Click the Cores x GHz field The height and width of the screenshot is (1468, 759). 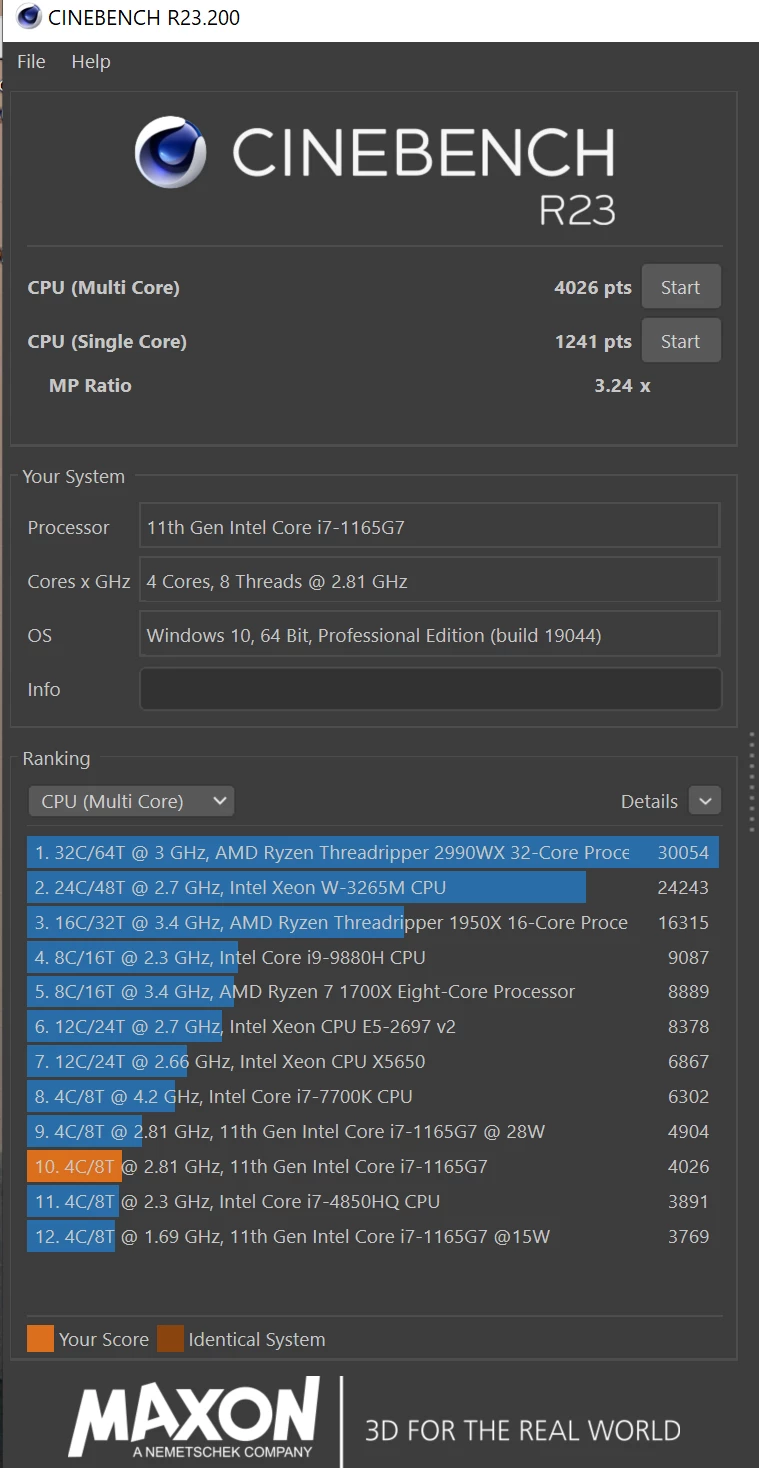[x=430, y=581]
